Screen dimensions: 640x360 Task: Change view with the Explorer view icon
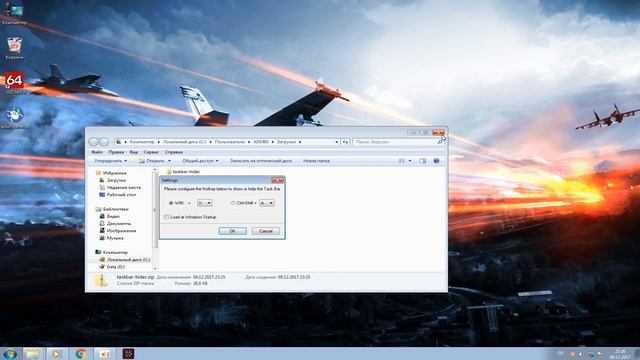tap(402, 161)
